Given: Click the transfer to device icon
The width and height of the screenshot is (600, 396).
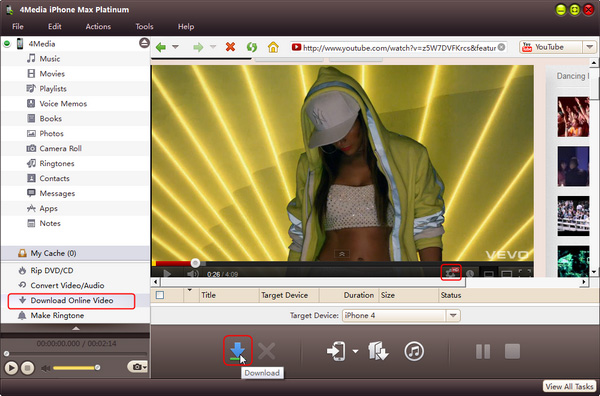Looking at the screenshot, I should point(336,351).
